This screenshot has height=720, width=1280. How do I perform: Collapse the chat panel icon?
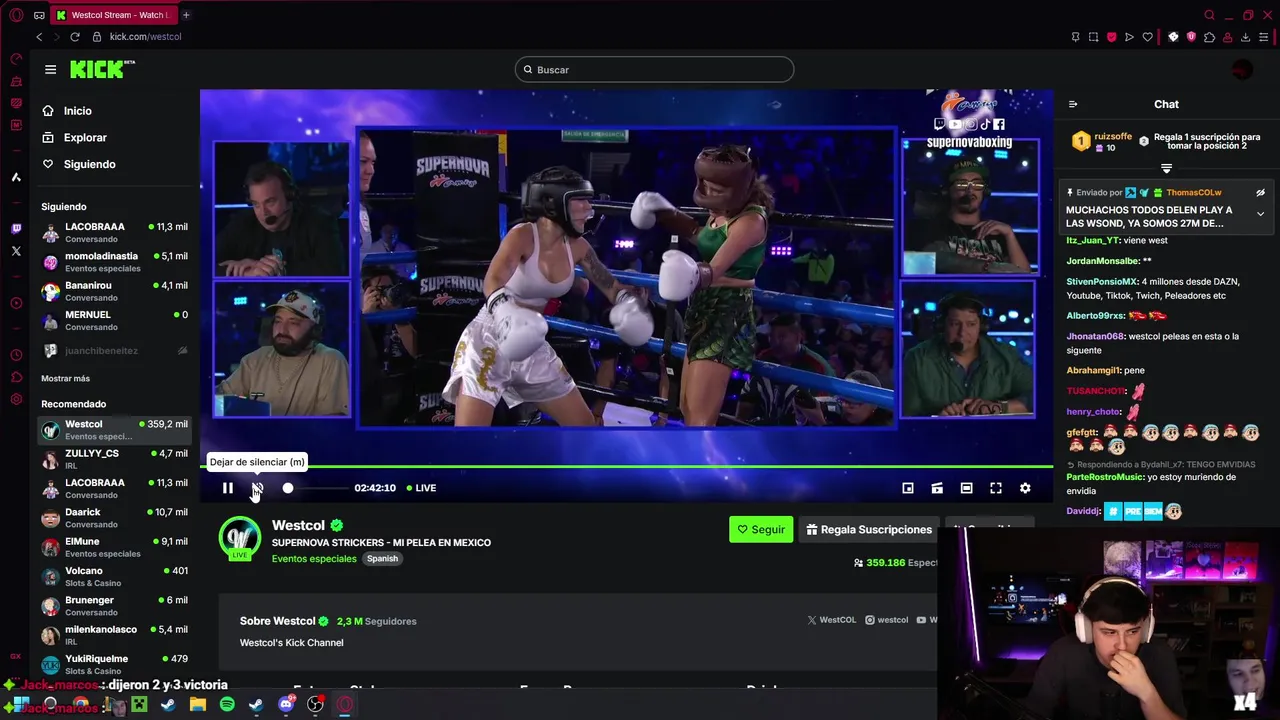coord(1073,104)
